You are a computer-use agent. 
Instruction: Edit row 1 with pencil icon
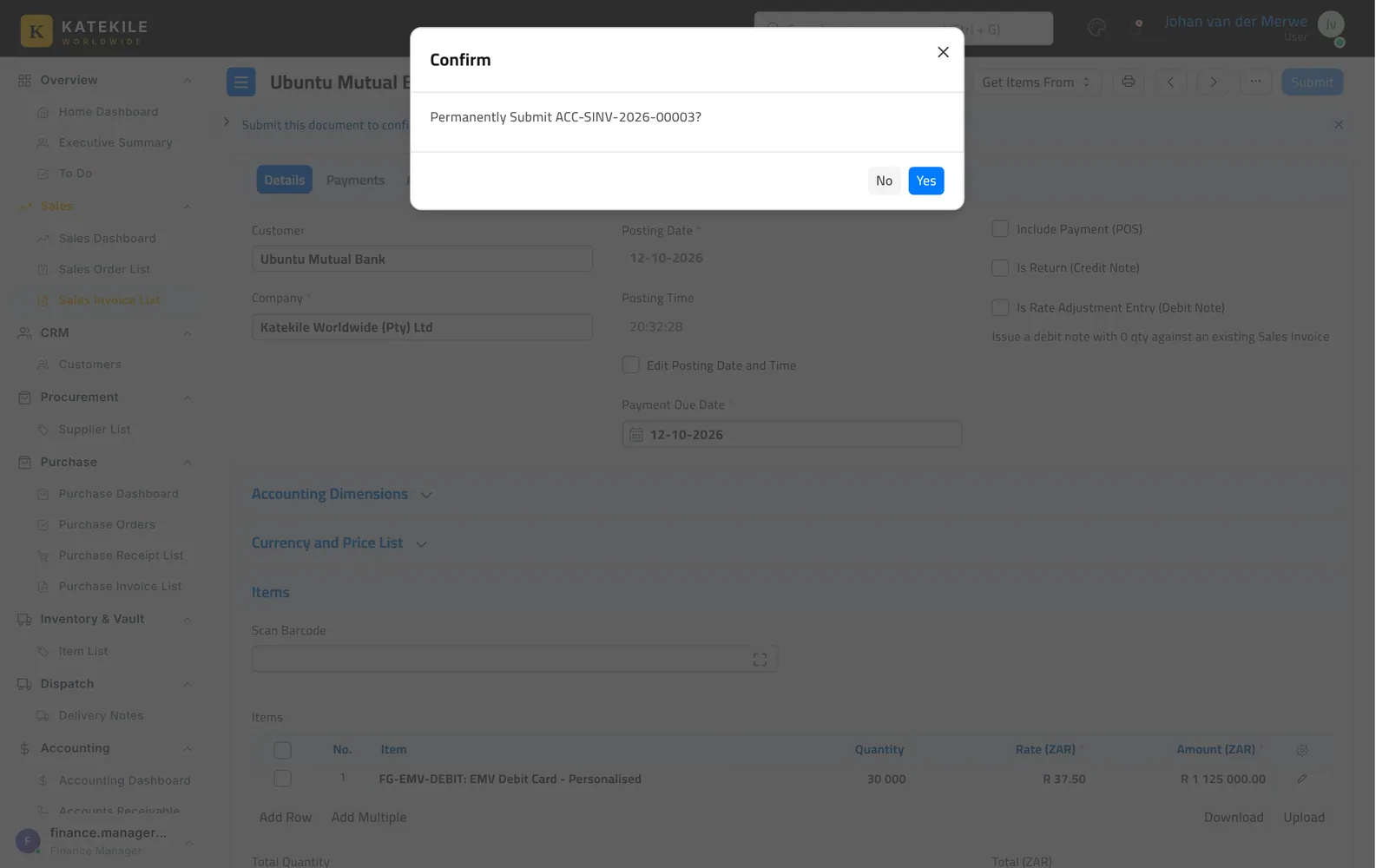click(1301, 779)
